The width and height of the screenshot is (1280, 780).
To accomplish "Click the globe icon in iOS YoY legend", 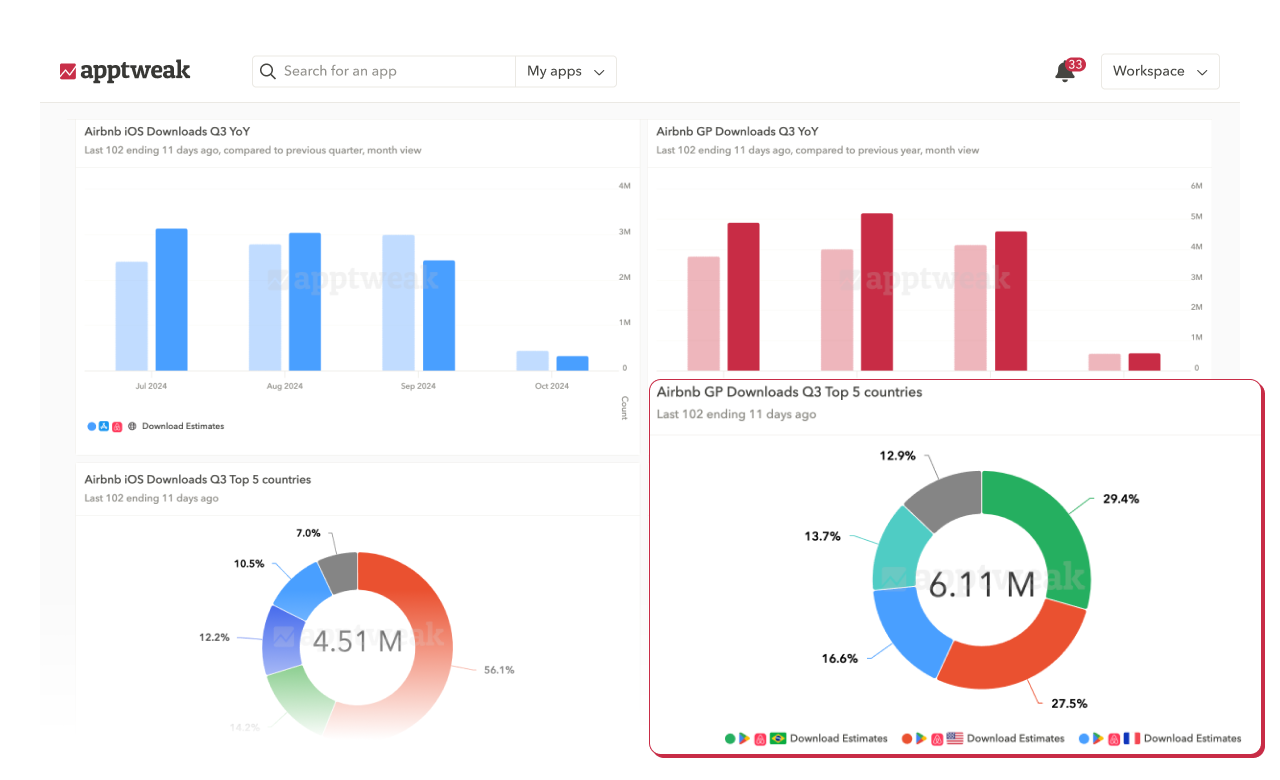I will 132,426.
